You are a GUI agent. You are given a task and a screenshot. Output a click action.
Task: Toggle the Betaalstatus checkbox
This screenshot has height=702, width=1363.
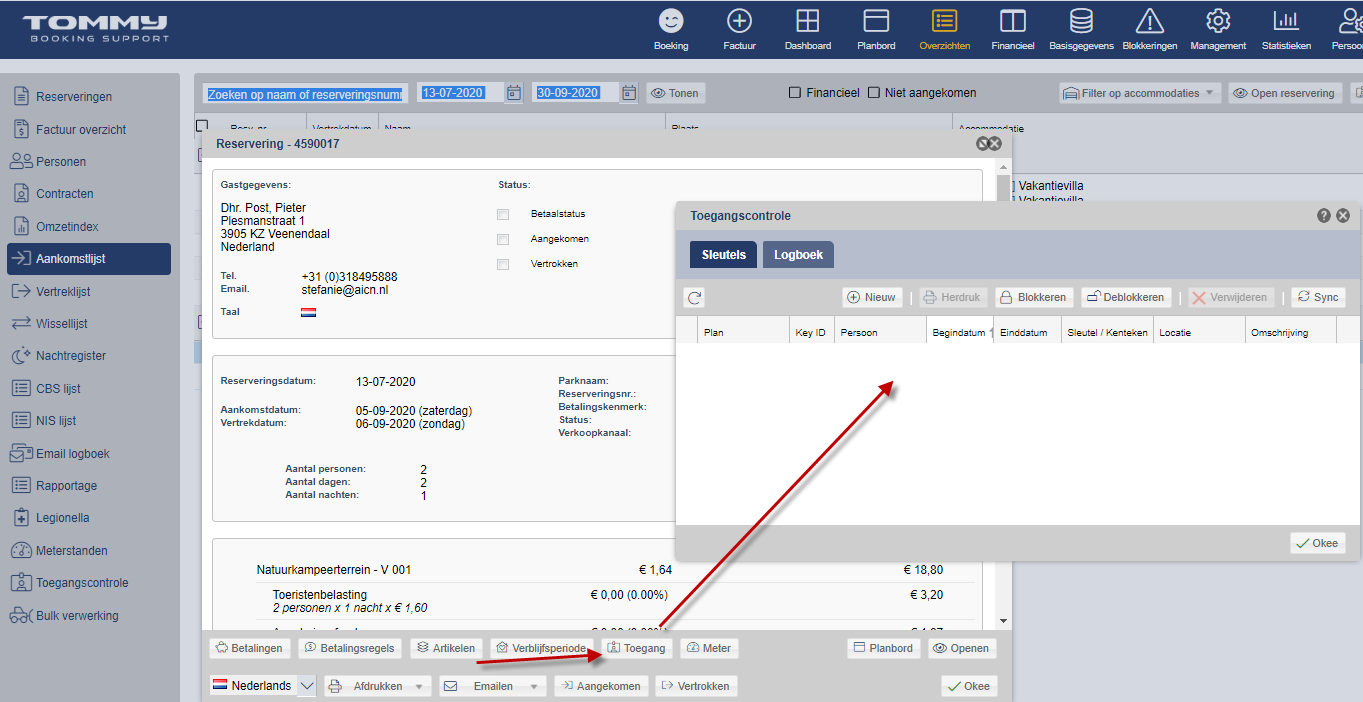pos(503,214)
